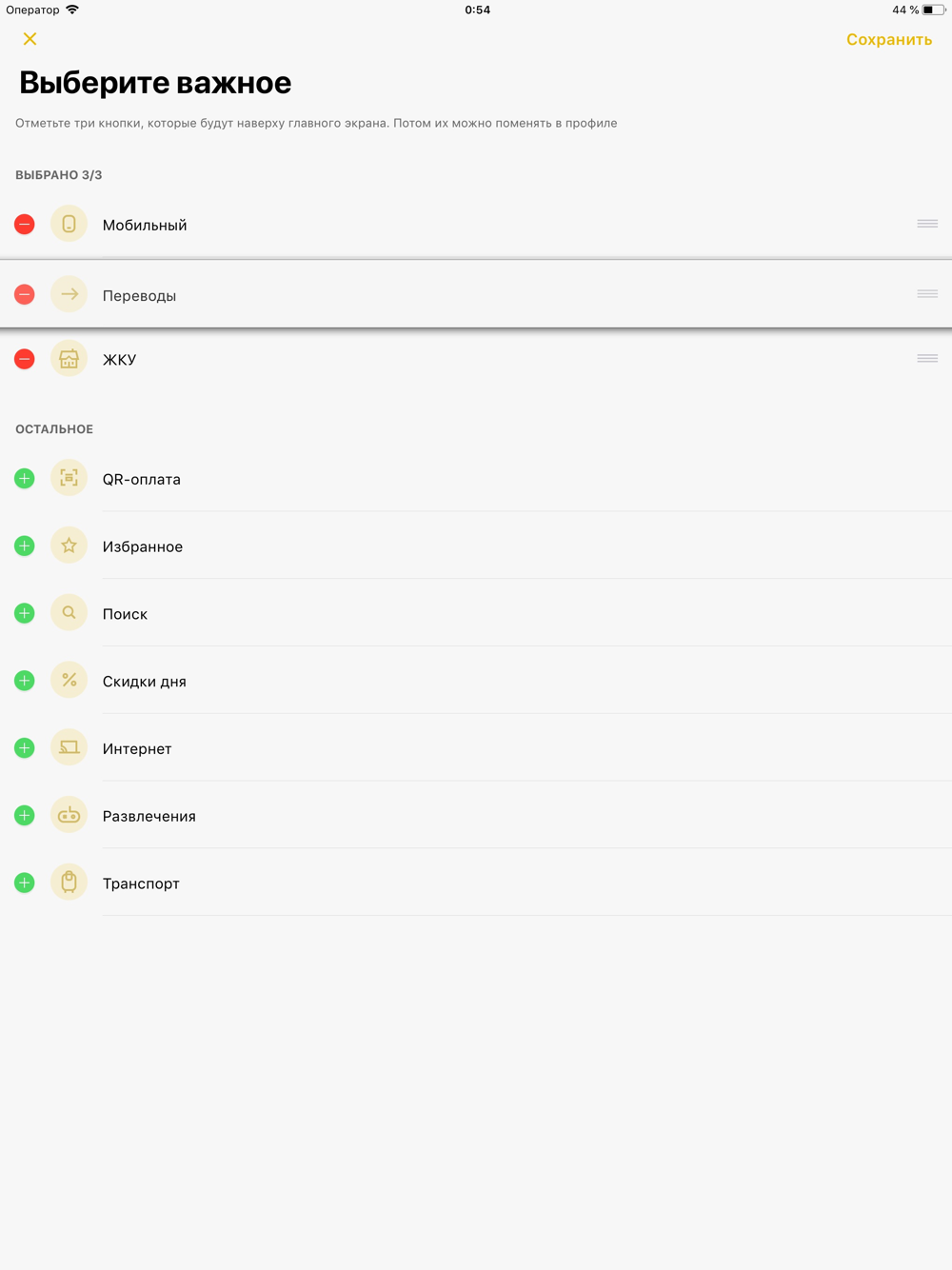Select the QR-оплата label
This screenshot has height=1270, width=952.
pyautogui.click(x=142, y=480)
